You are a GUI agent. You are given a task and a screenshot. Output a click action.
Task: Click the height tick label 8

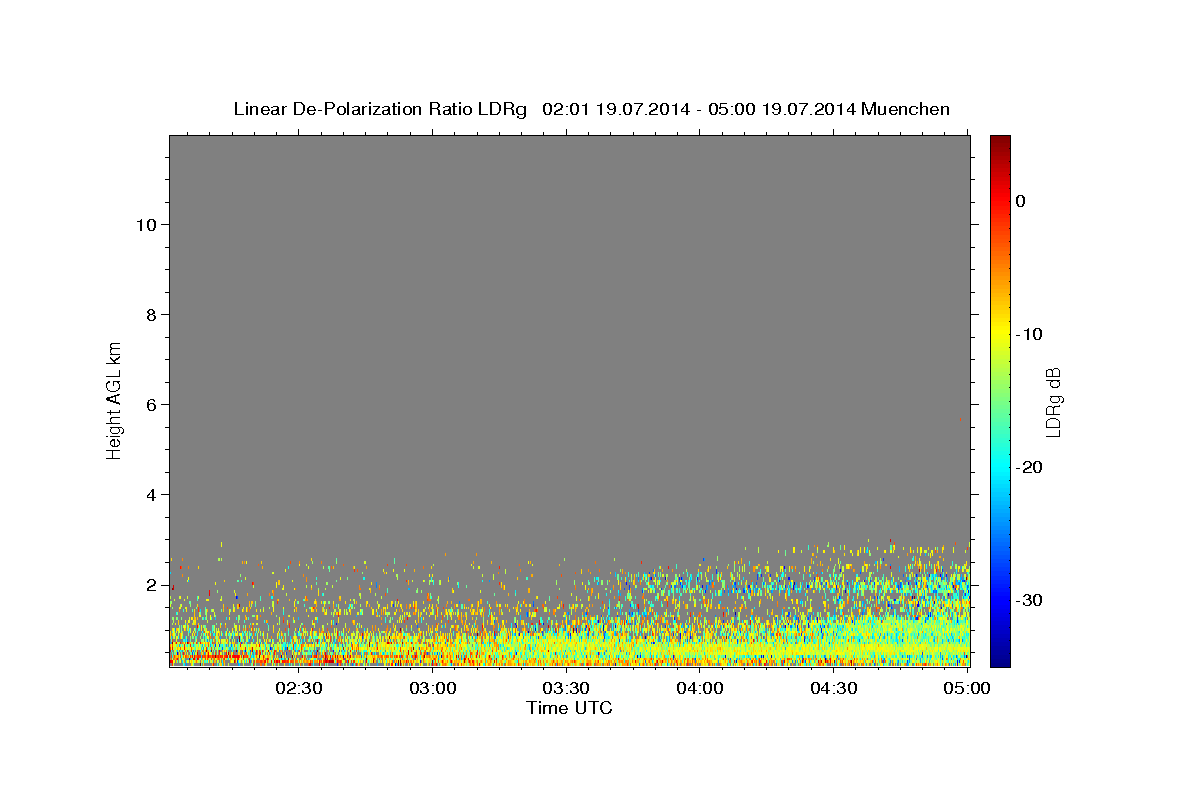coord(150,314)
